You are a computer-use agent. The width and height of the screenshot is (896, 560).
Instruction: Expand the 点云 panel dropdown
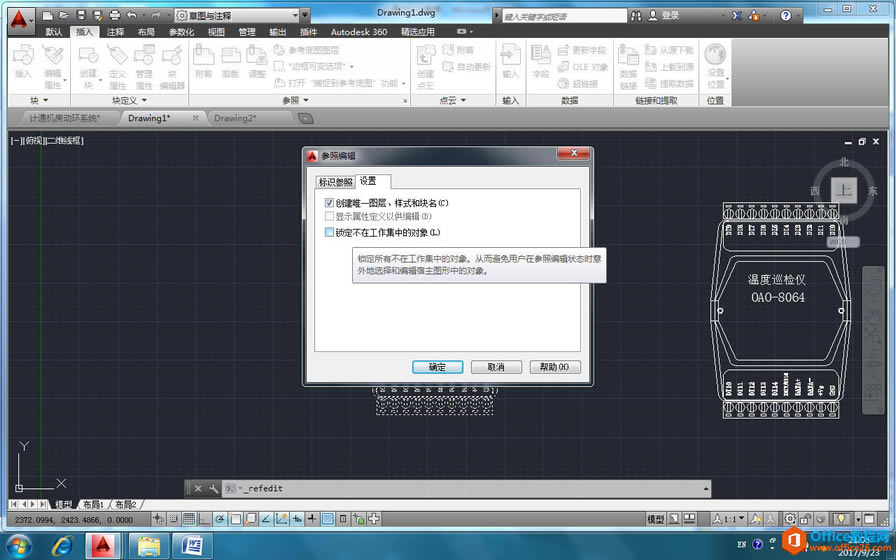click(453, 101)
